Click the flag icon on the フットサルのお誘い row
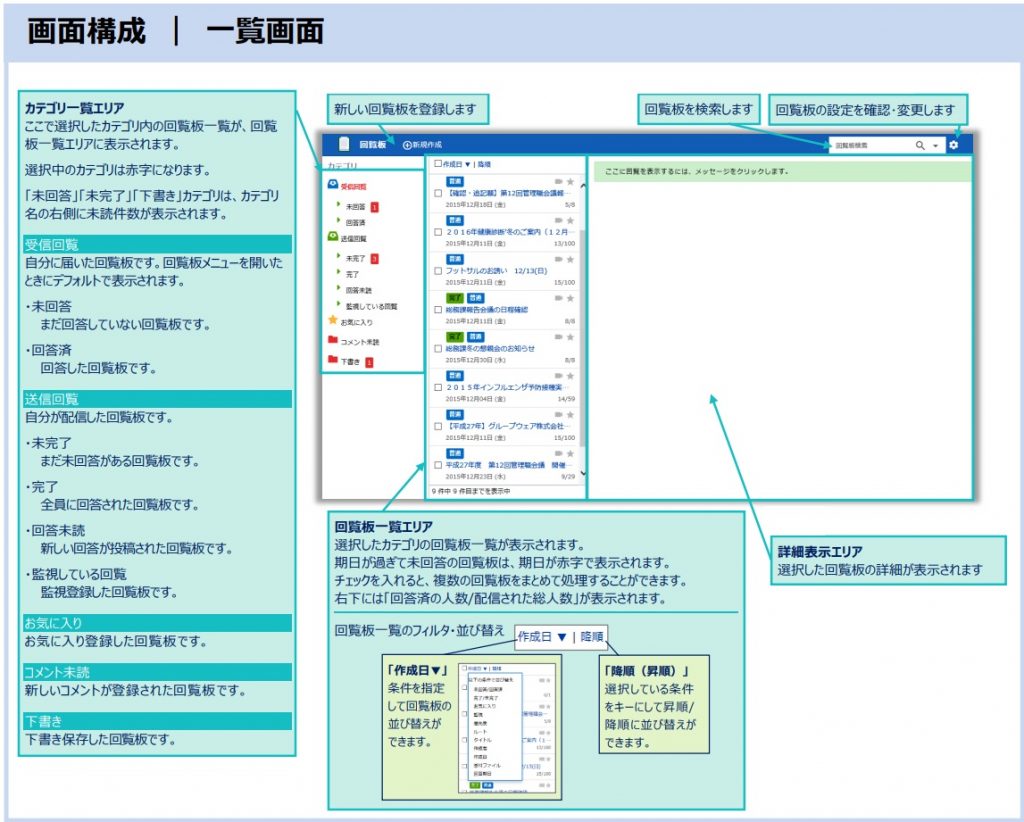 [x=558, y=259]
